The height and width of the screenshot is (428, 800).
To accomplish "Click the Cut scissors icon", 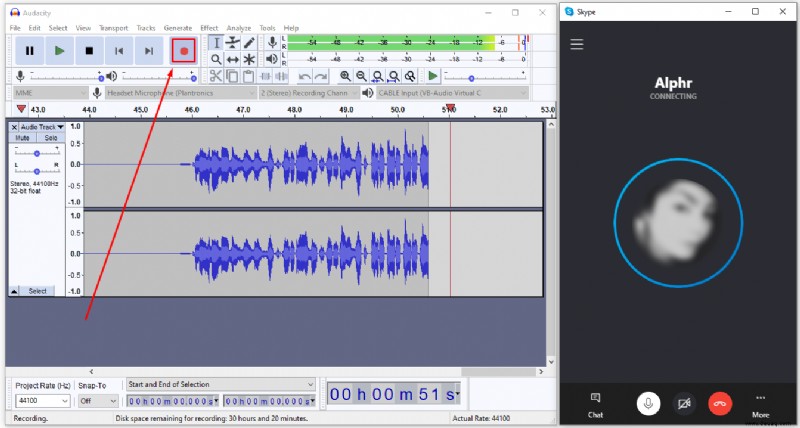I will click(x=216, y=77).
